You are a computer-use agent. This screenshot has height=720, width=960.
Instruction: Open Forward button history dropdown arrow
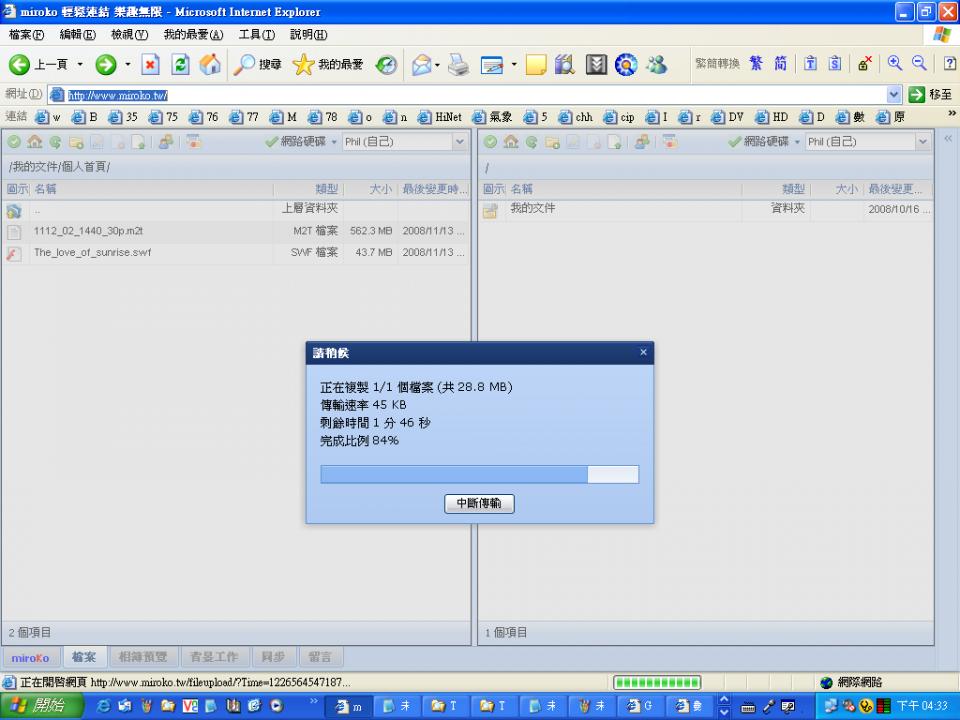(127, 64)
